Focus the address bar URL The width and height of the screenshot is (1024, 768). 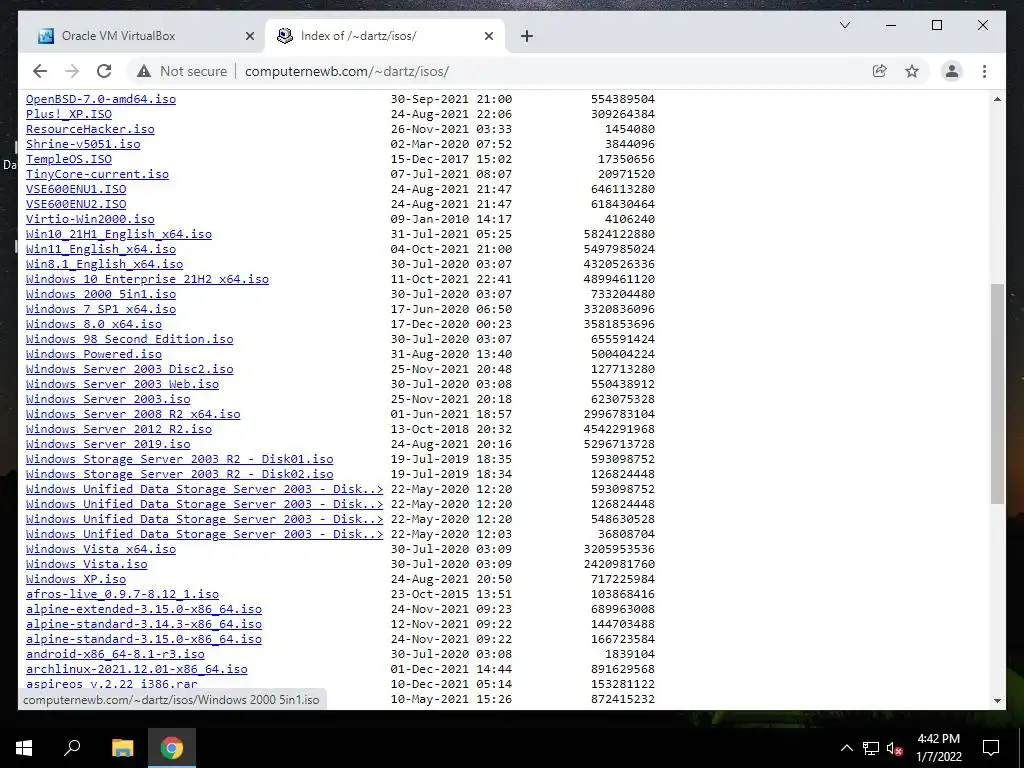pos(347,71)
